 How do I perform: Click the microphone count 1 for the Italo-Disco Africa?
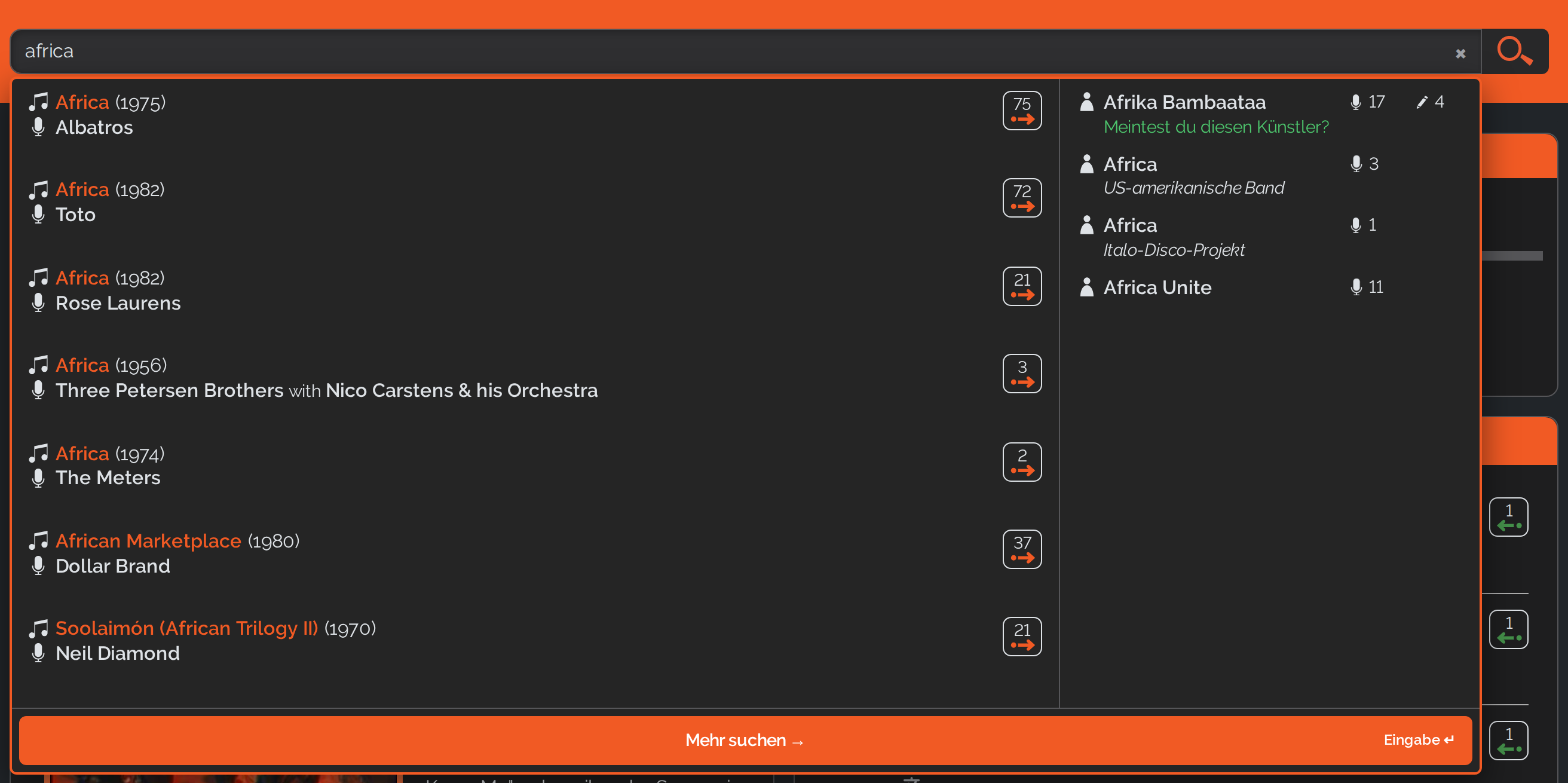pyautogui.click(x=1363, y=225)
